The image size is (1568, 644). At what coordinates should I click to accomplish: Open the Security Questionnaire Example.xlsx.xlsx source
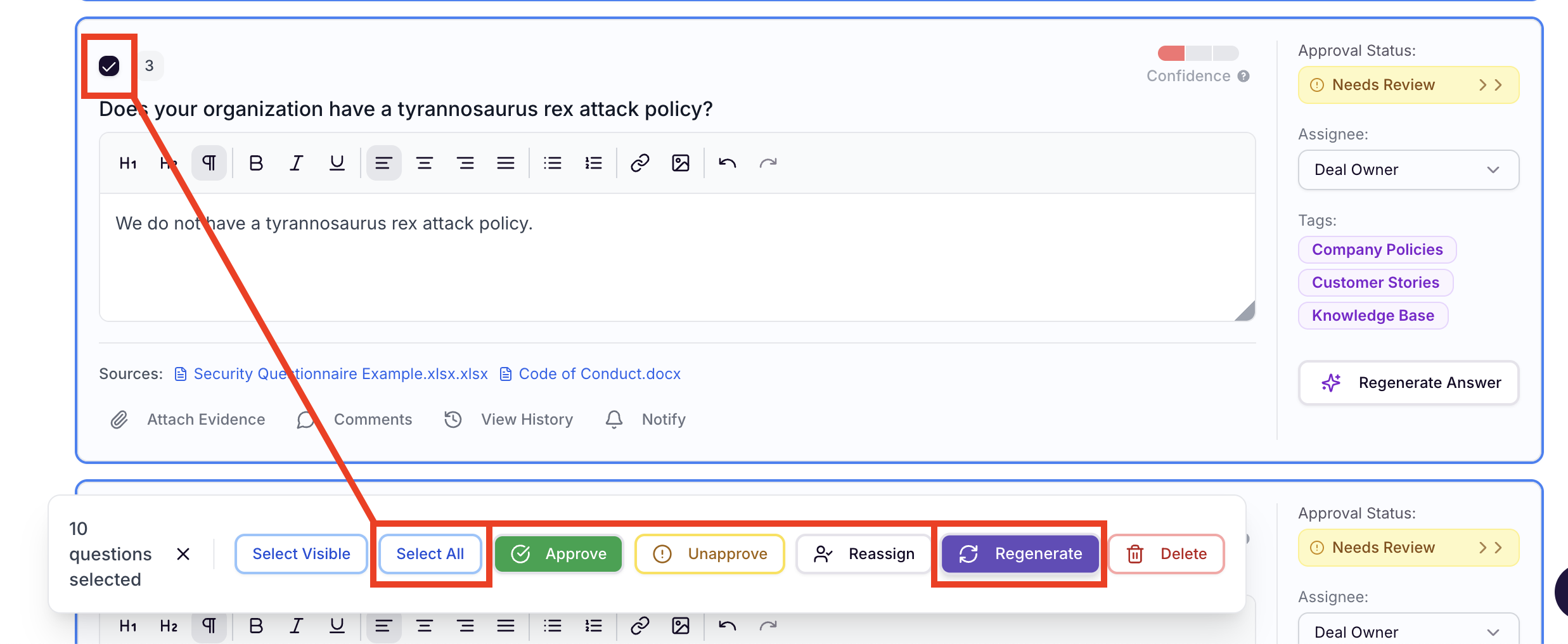pos(331,374)
